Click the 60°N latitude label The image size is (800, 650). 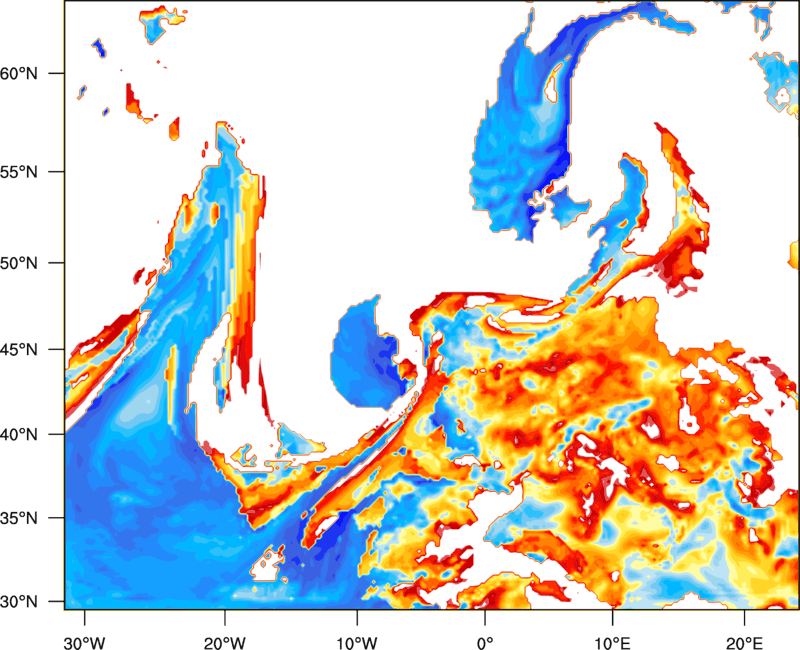18,73
